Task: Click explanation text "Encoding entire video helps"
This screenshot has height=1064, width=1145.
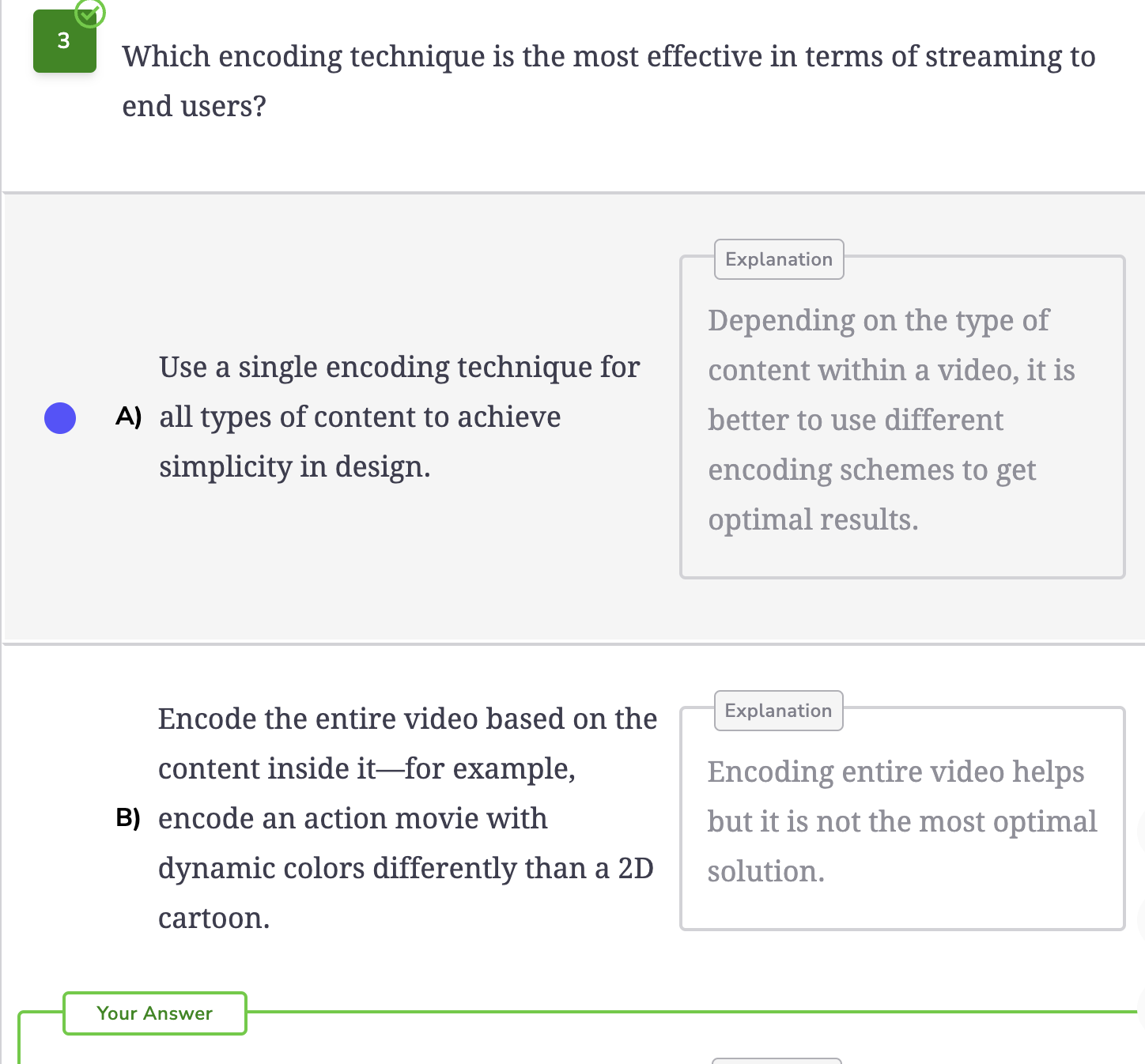Action: coord(896,772)
